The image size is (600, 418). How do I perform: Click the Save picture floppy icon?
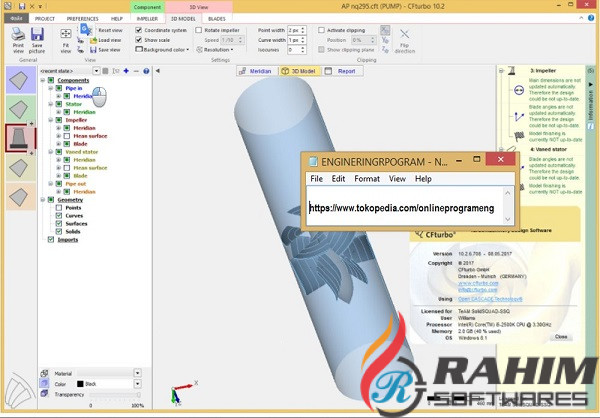37,34
